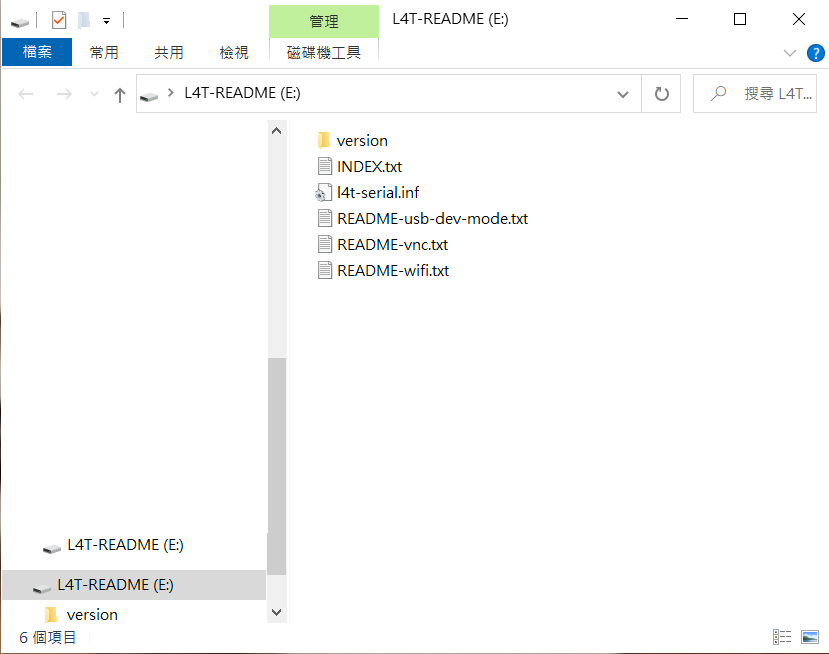This screenshot has height=654, width=829.
Task: Switch to the 共用 ribbon tab
Action: pyautogui.click(x=169, y=52)
